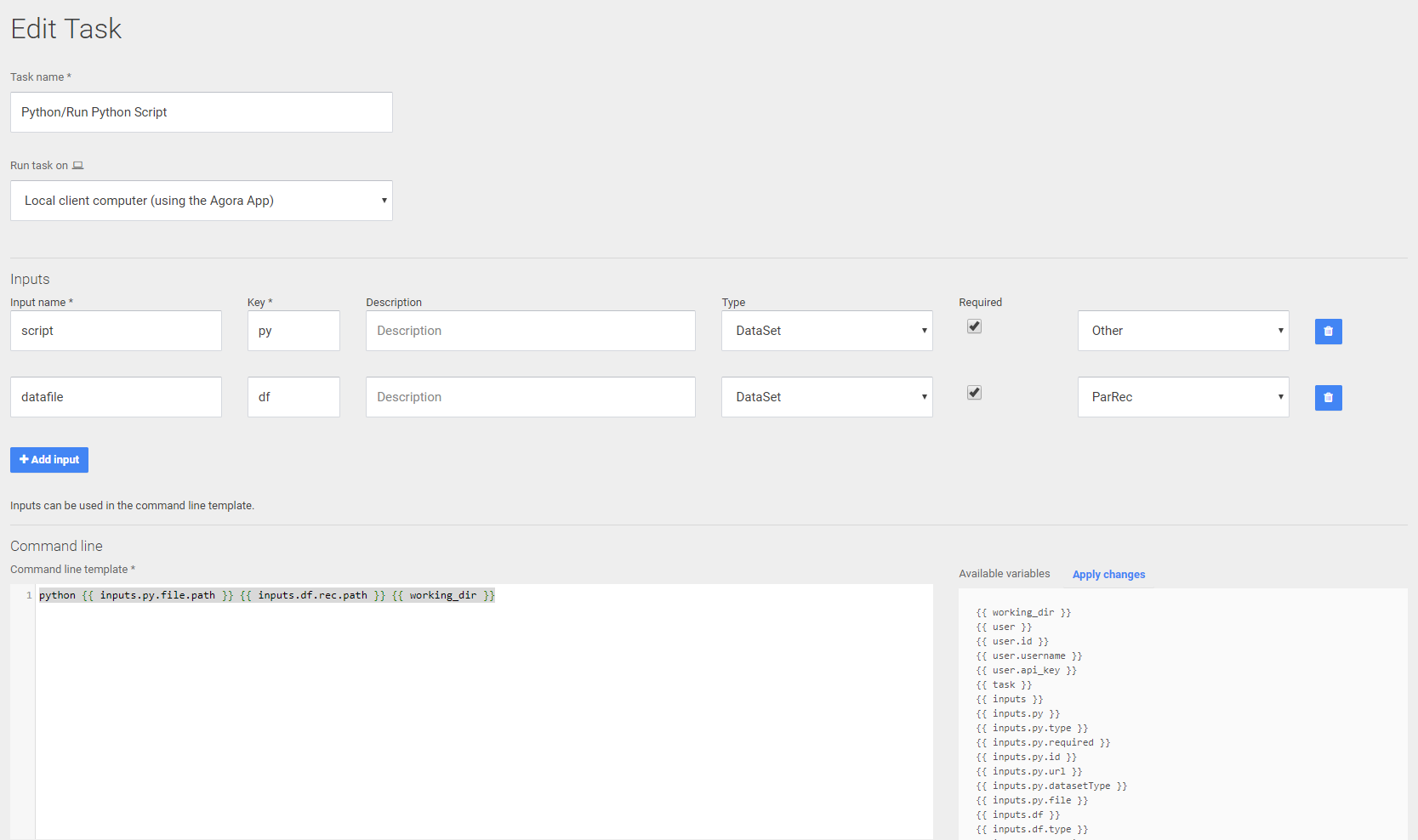Click the command line template editor line
Viewport: 1418px width, 840px height.
[x=267, y=595]
